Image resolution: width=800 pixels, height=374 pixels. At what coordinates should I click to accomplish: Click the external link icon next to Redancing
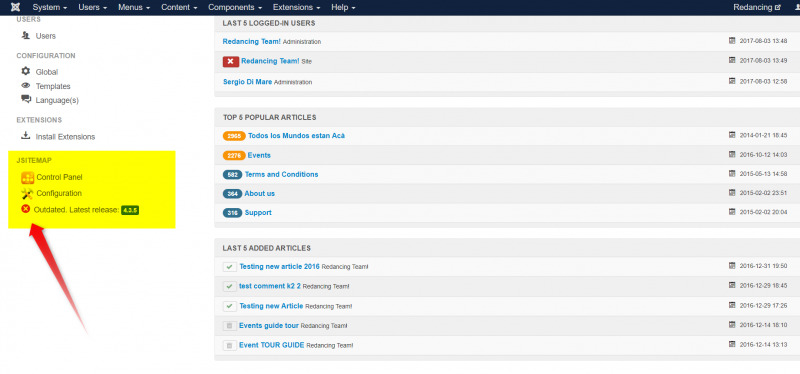(778, 8)
